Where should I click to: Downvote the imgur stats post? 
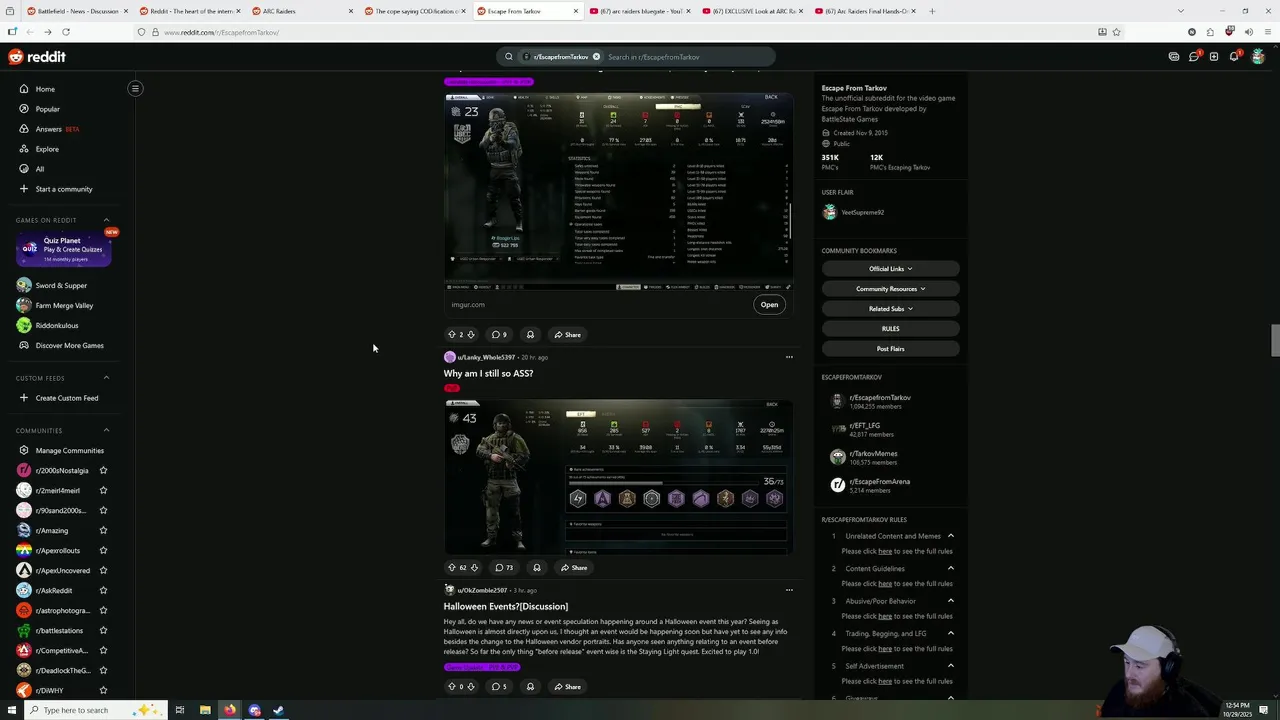(x=471, y=335)
